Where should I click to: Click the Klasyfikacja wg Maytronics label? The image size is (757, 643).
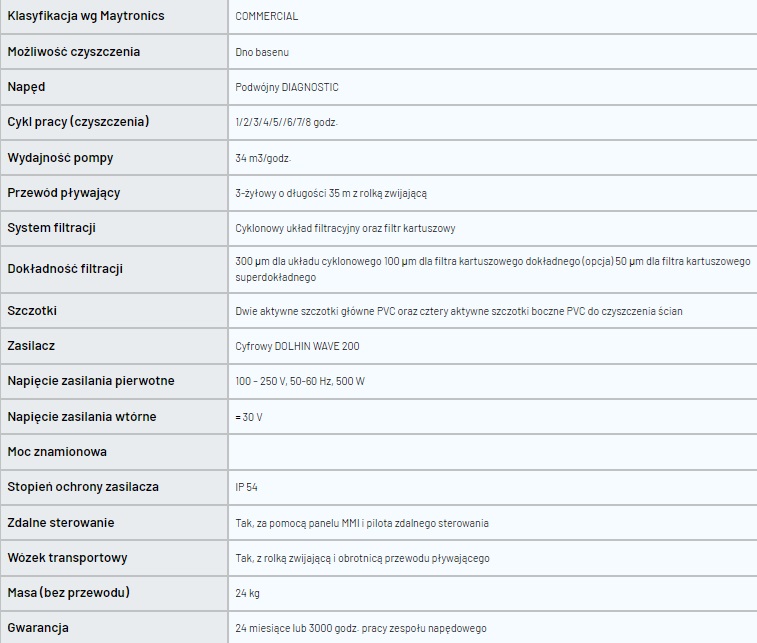tap(86, 16)
